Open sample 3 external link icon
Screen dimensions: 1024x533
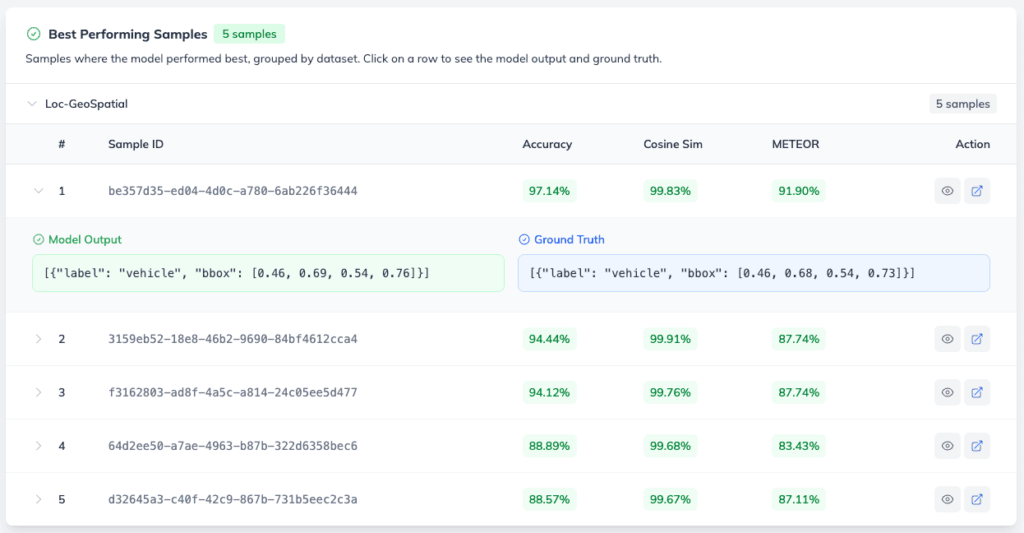[x=977, y=393]
